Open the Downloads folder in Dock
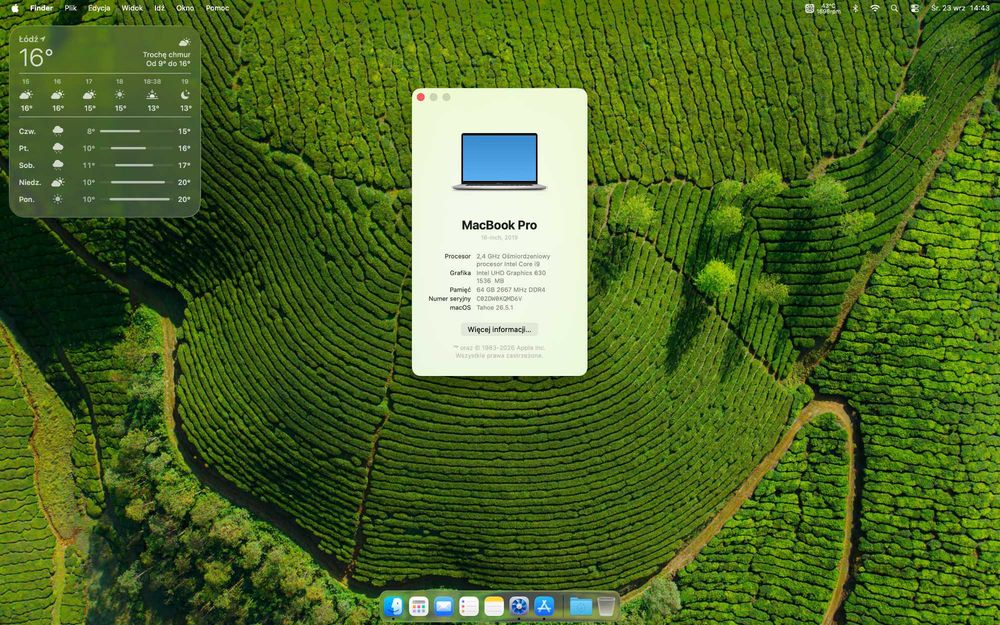Image resolution: width=1000 pixels, height=625 pixels. point(580,606)
